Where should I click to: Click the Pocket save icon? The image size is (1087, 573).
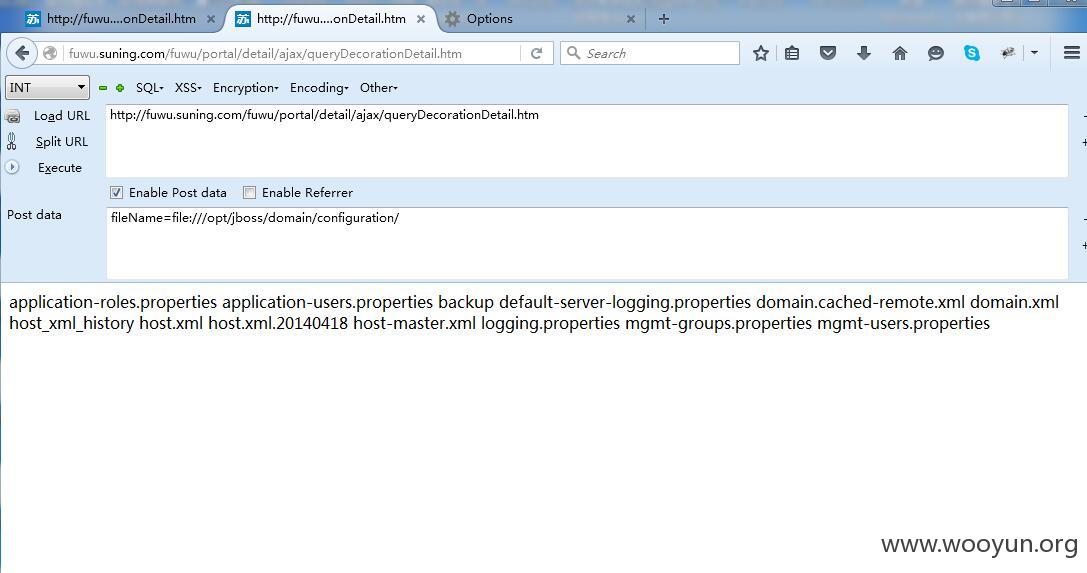pos(828,53)
